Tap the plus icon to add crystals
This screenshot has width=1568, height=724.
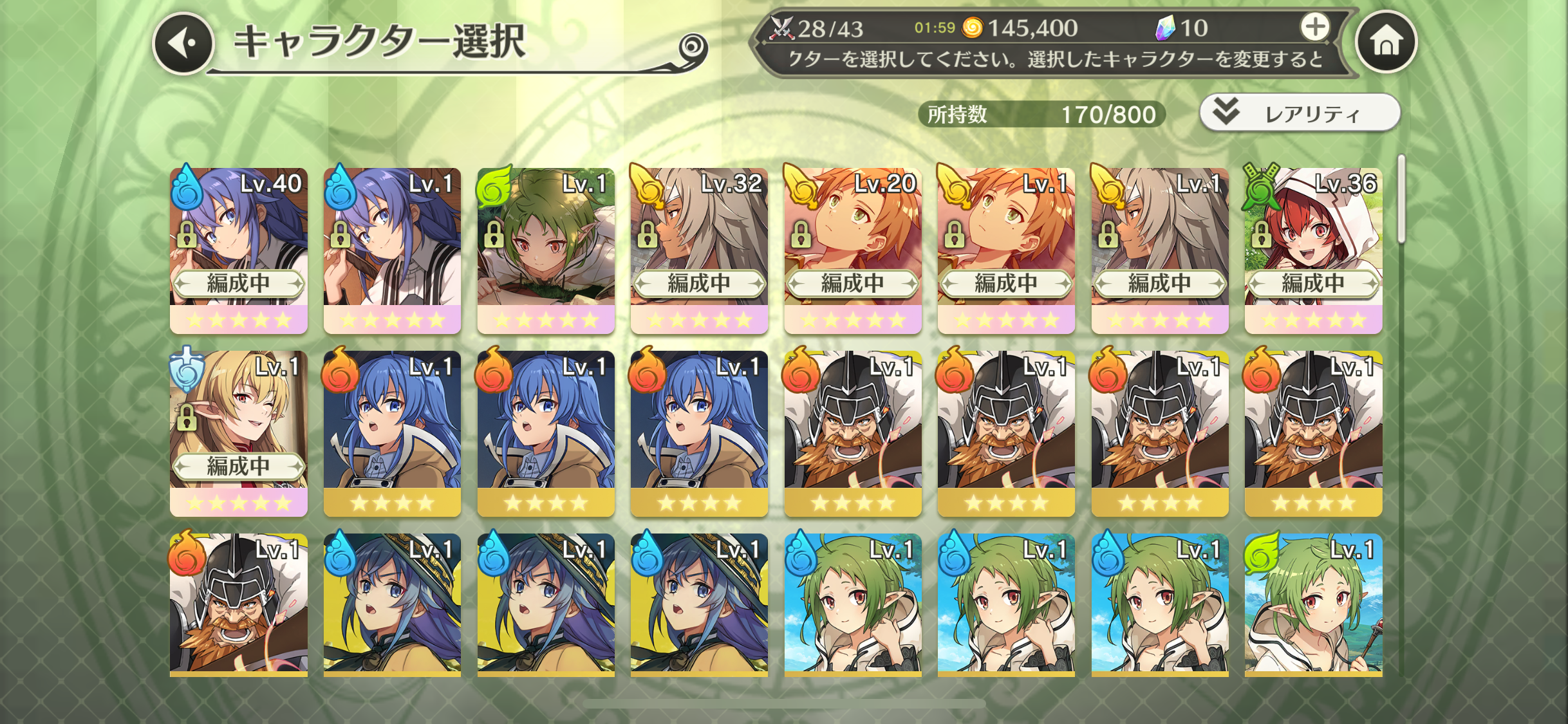[1314, 27]
